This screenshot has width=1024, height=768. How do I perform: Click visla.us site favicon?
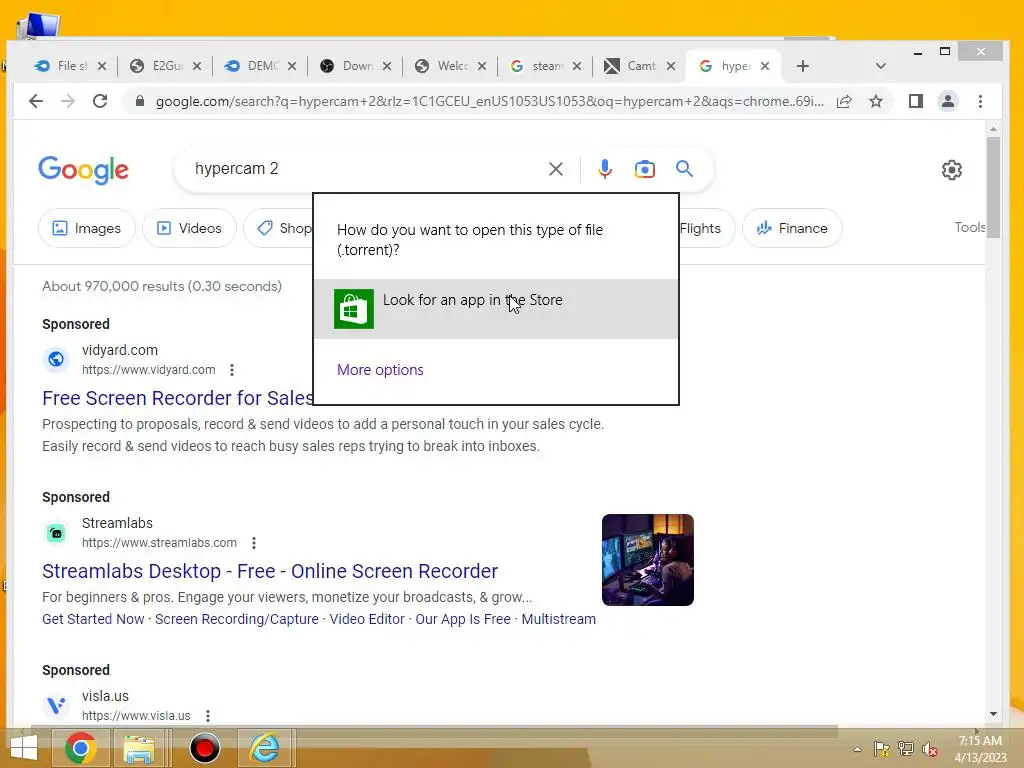coord(56,705)
